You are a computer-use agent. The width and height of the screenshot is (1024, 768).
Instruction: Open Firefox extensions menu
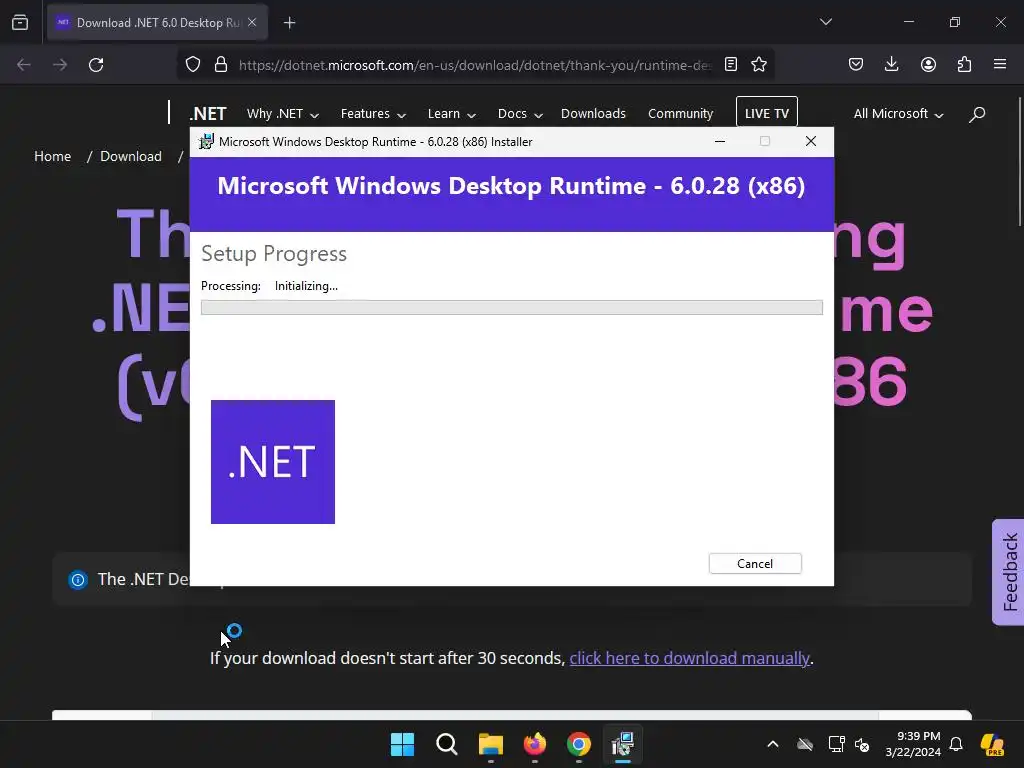point(964,64)
